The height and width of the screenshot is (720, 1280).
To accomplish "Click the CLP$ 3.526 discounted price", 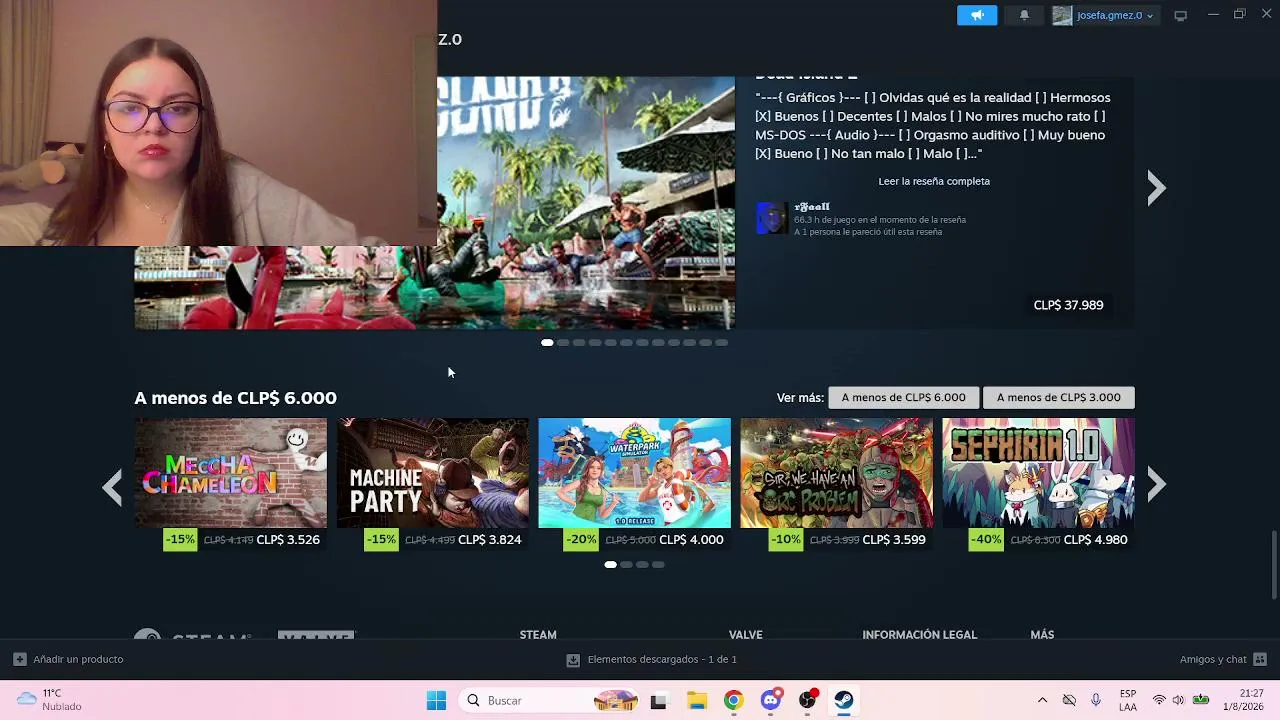I will click(x=288, y=540).
